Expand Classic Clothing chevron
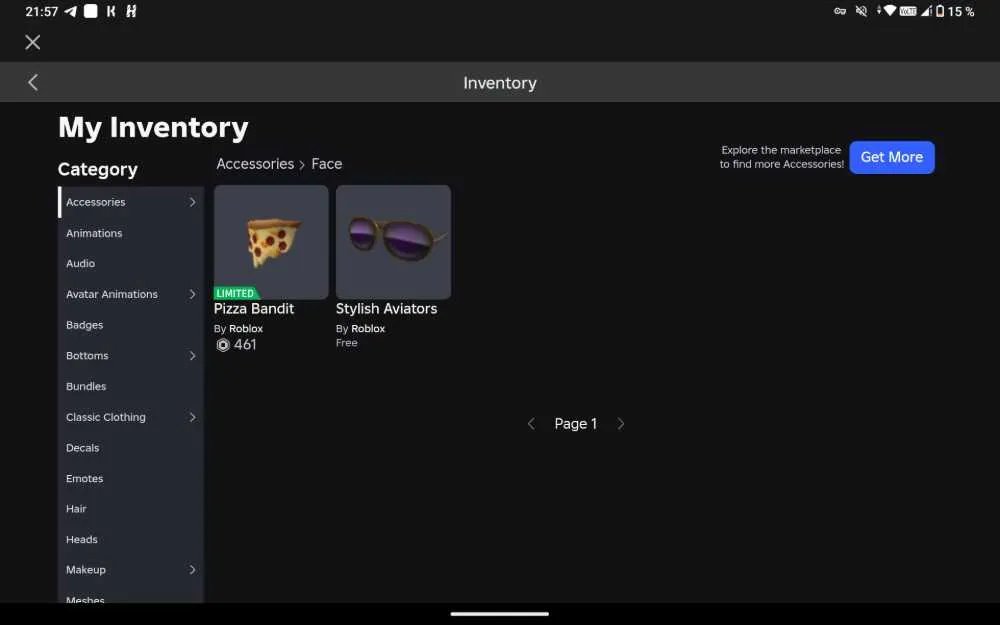1000x625 pixels. click(x=193, y=417)
